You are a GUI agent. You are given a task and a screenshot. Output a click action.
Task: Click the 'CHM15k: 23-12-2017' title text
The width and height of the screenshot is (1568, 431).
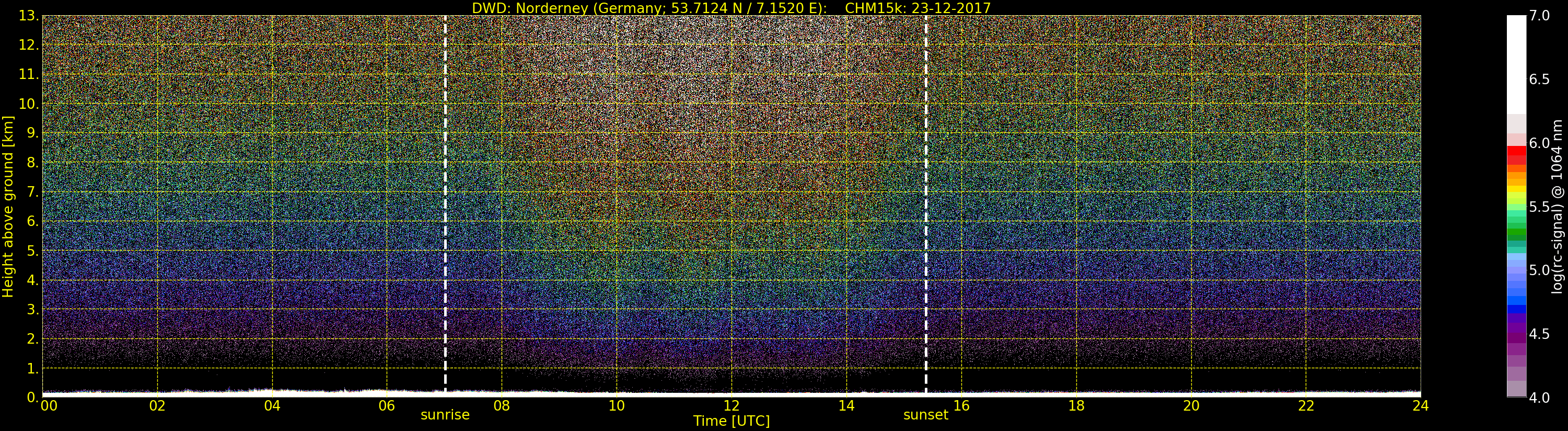918,8
